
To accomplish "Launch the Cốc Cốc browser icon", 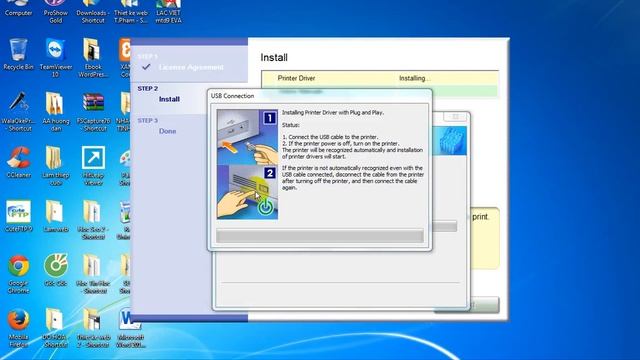I will [x=56, y=270].
